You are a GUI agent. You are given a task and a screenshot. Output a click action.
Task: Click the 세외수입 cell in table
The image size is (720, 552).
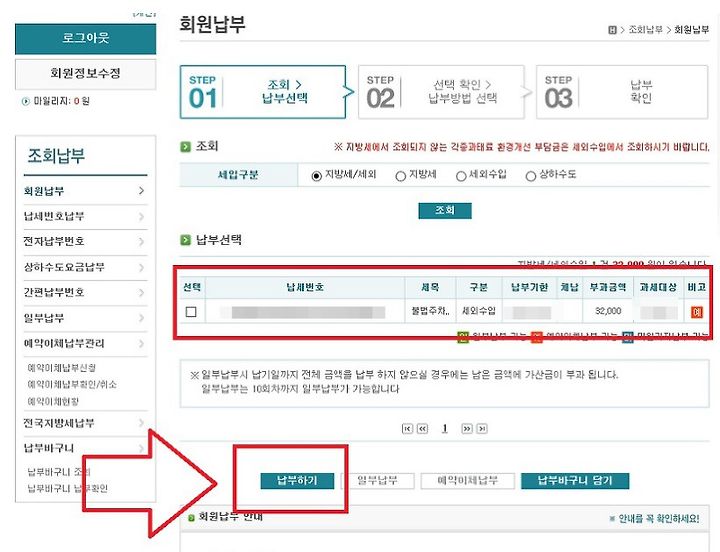479,311
